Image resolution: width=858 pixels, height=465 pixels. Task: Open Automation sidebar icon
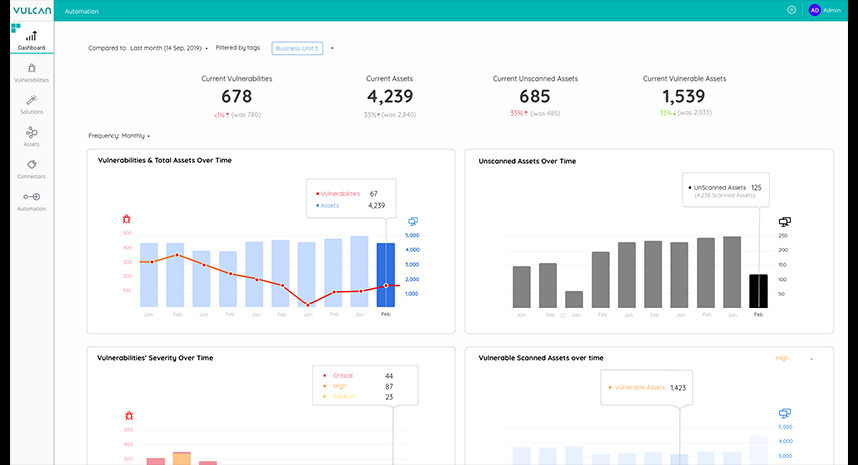pos(31,196)
